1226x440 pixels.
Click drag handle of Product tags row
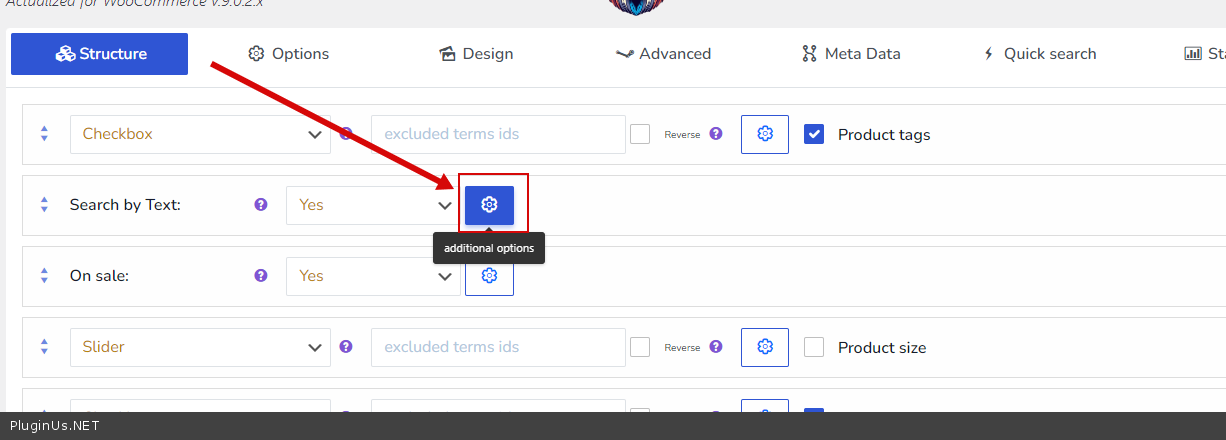[x=44, y=134]
